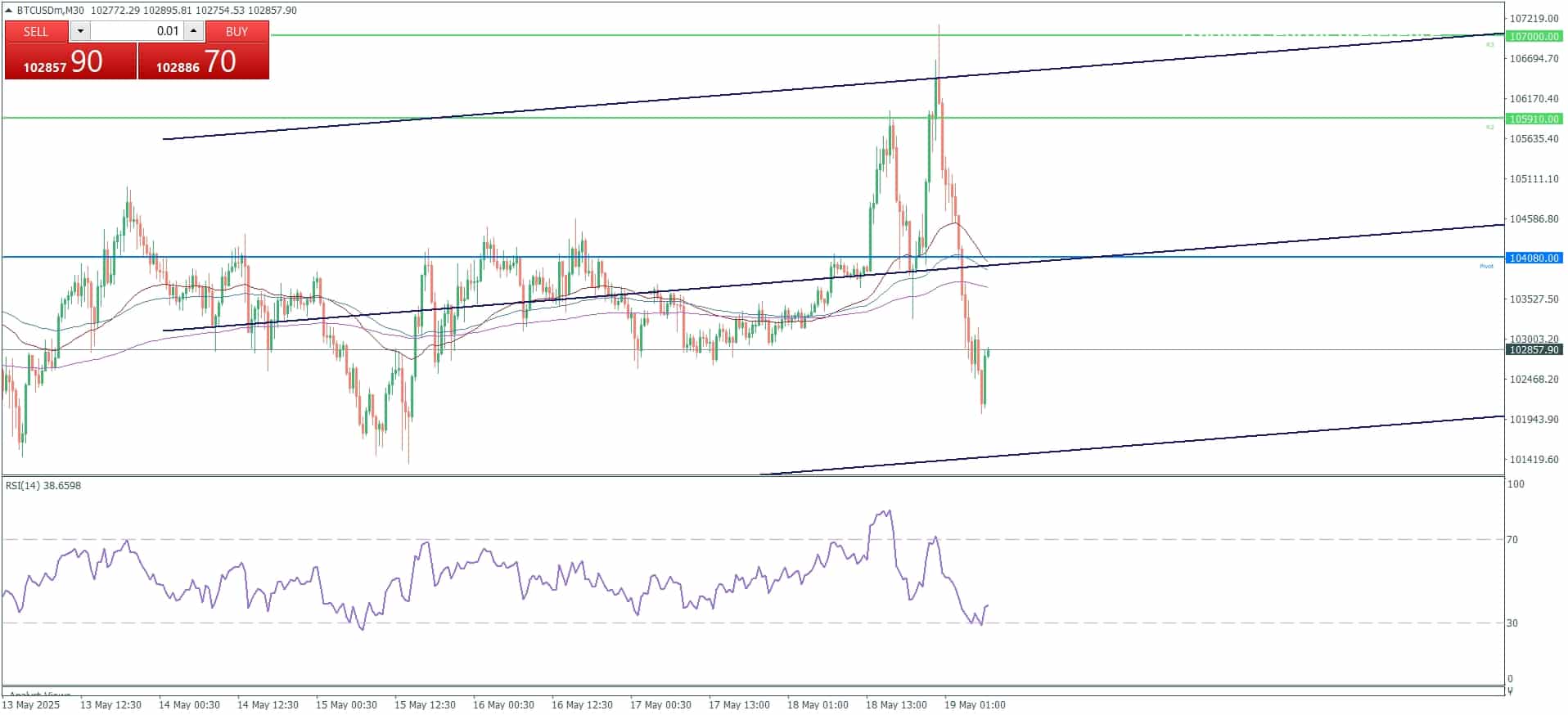Click the RSI 30 level scale label
Screen dimensions: 1568x715
[1512, 623]
